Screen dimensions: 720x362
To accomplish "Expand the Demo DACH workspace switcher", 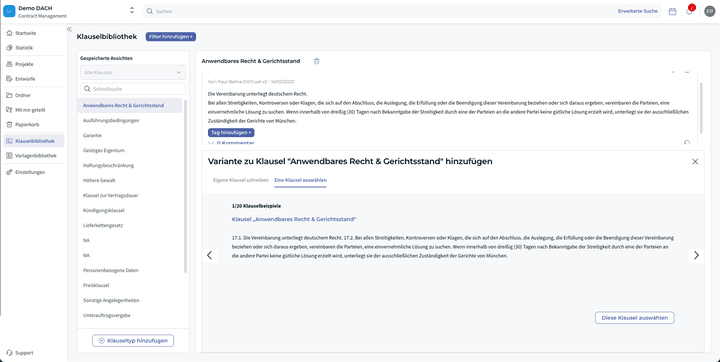I will click(x=132, y=11).
